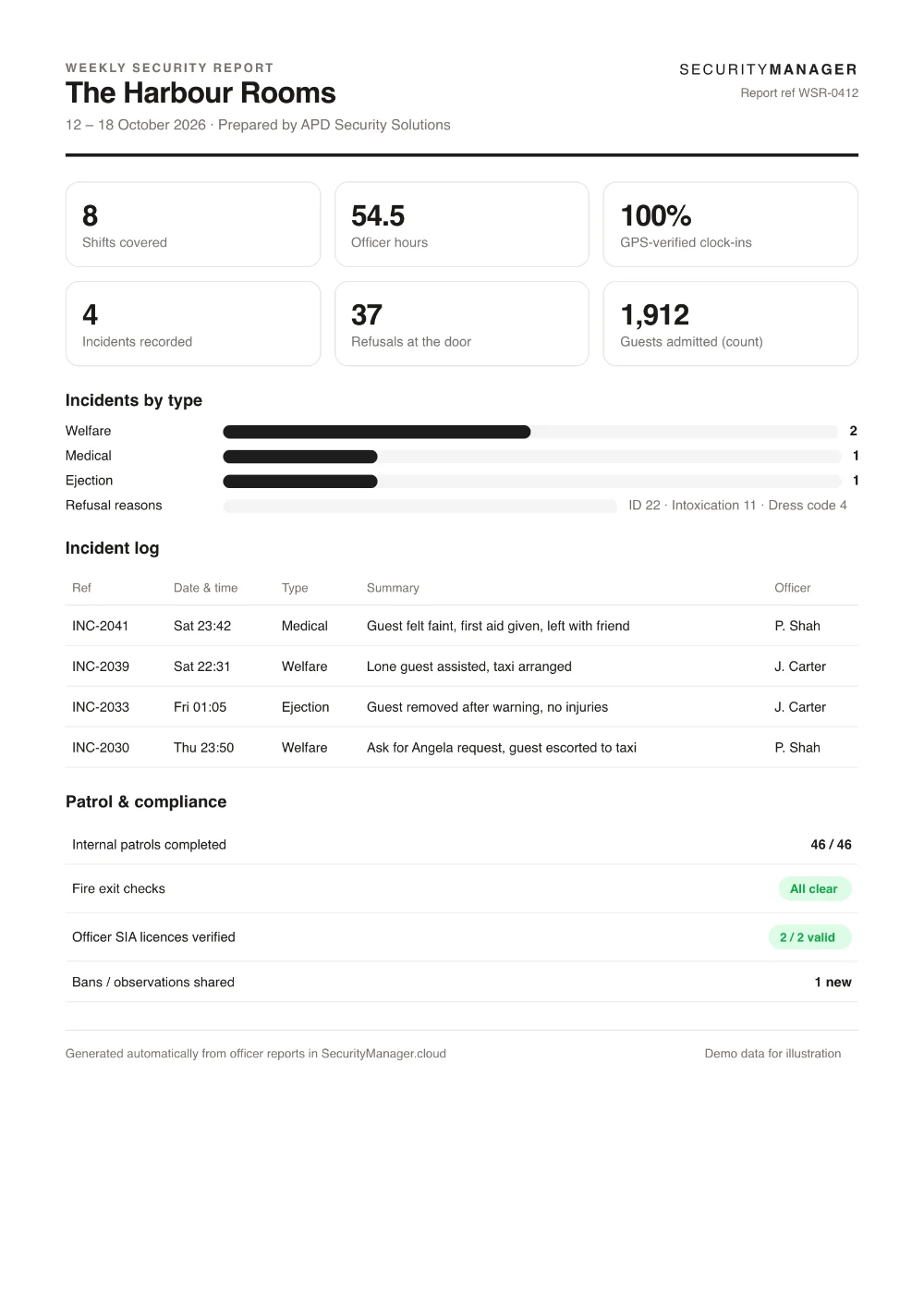Viewport: 924px width, 1308px height.
Task: Click the Incidents by type heading
Action: coord(134,400)
